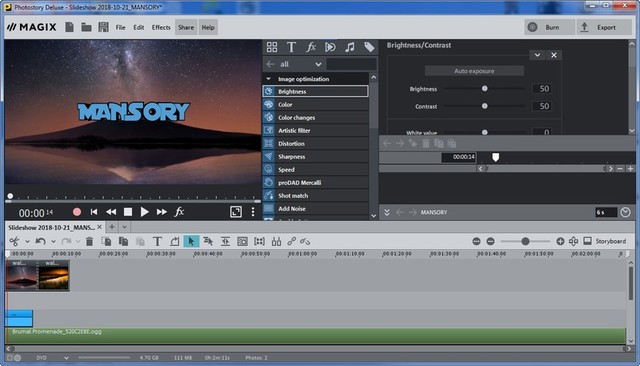This screenshot has width=640, height=366.
Task: Open the media import grid tab
Action: point(272,47)
